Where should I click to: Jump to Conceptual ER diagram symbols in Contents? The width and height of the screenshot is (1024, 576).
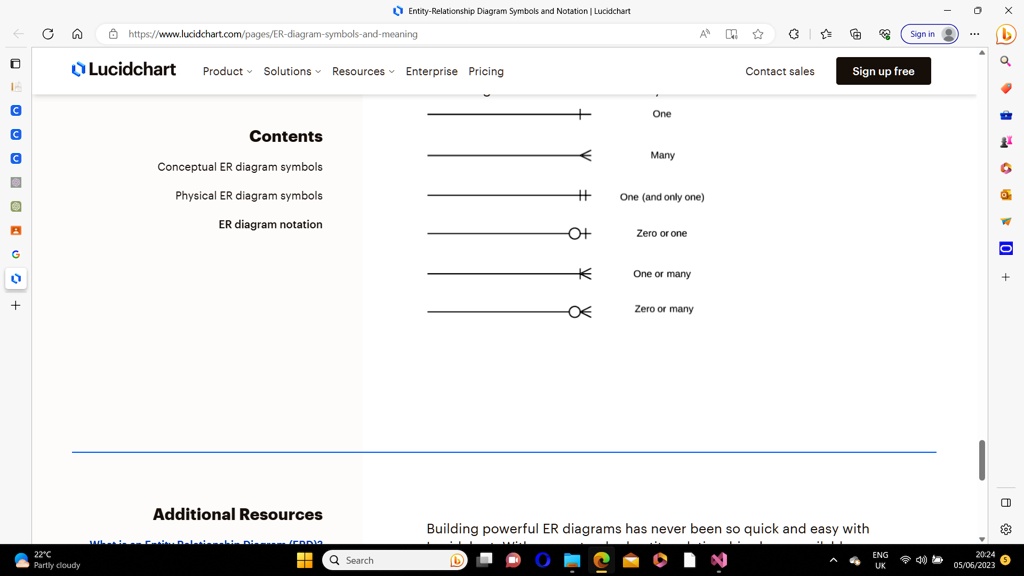pos(240,167)
